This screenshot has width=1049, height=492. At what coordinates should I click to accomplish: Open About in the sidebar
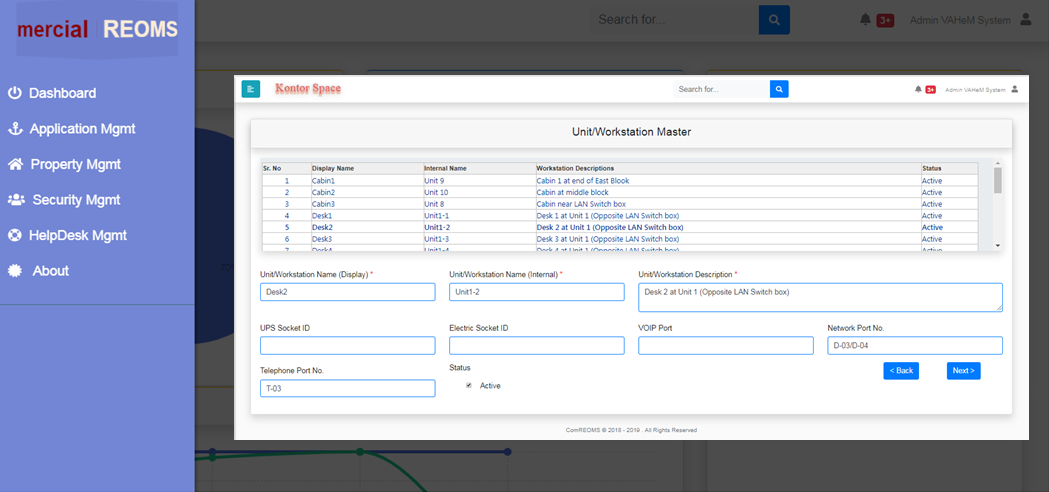coord(51,270)
